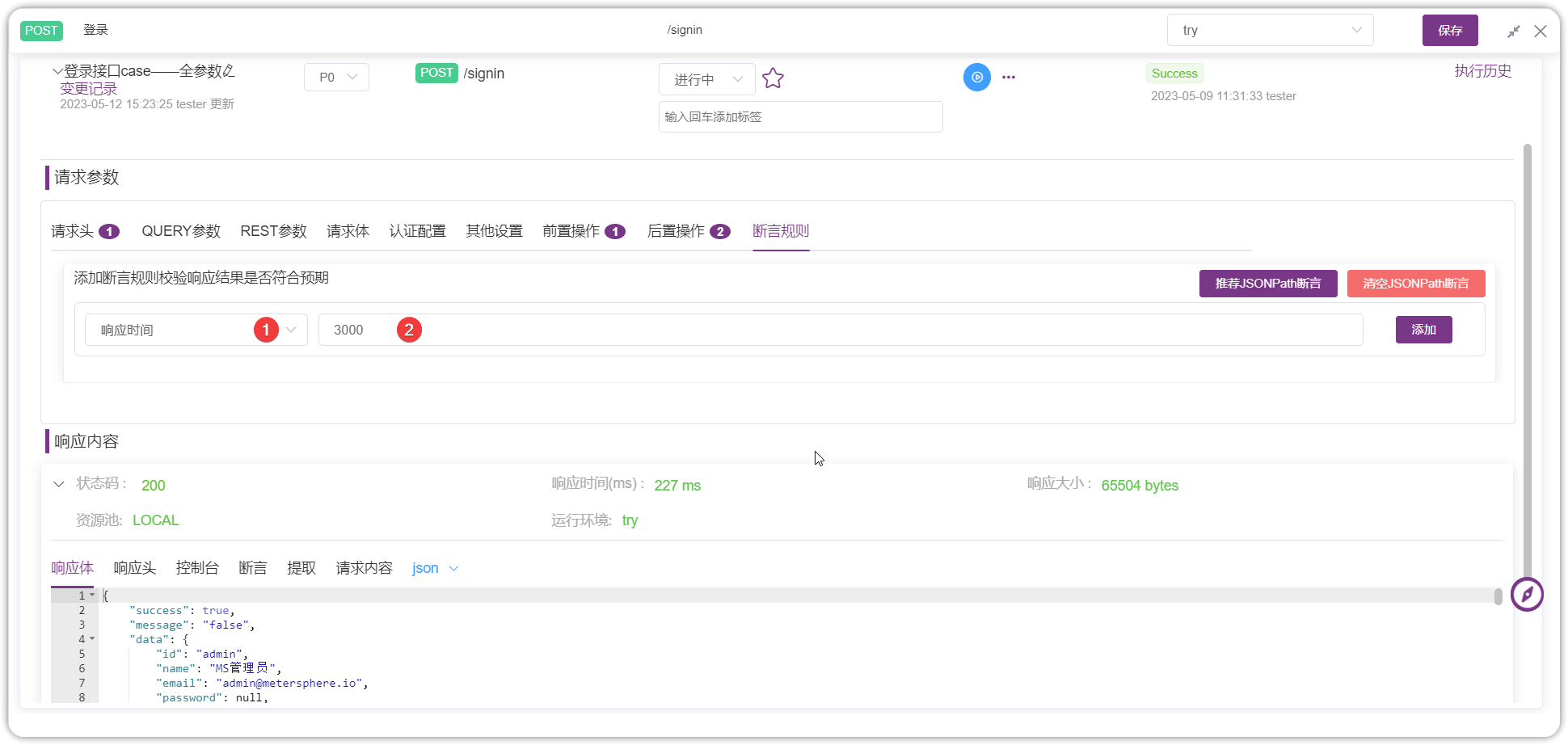Show the 提取 response tab
Image resolution: width=1568 pixels, height=745 pixels.
tap(301, 568)
